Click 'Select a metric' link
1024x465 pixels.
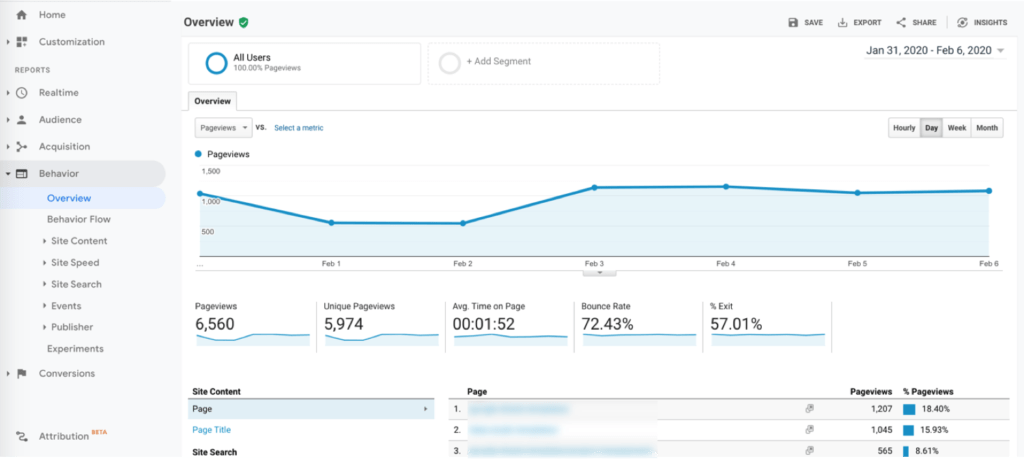click(298, 128)
